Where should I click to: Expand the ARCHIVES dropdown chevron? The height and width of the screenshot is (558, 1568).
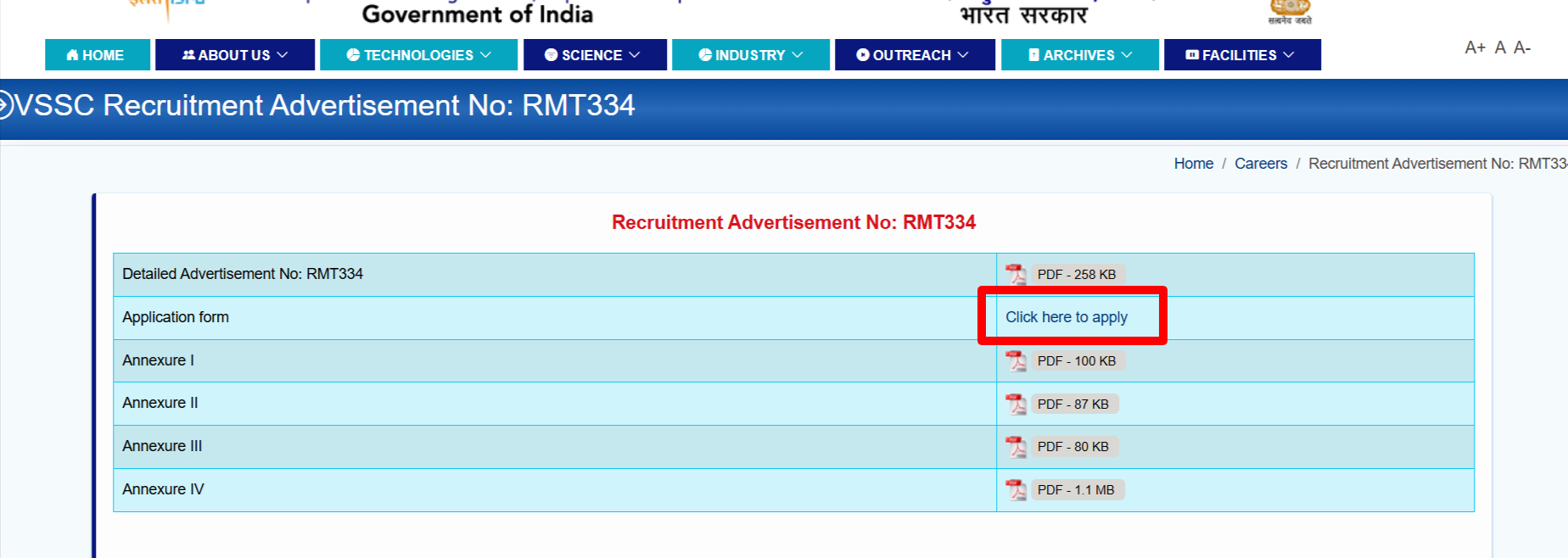point(1127,55)
